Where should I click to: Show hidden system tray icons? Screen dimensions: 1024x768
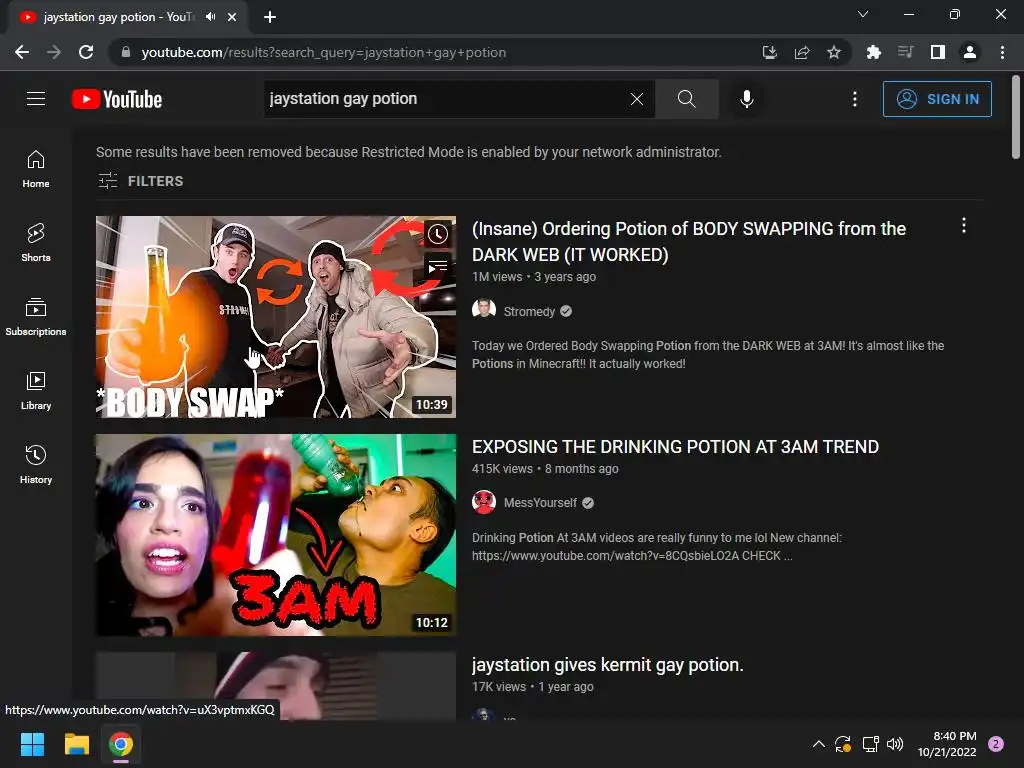[818, 744]
